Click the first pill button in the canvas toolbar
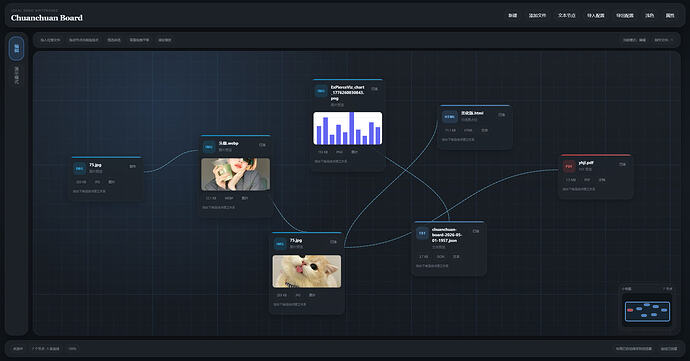690x361 pixels. tap(51, 40)
